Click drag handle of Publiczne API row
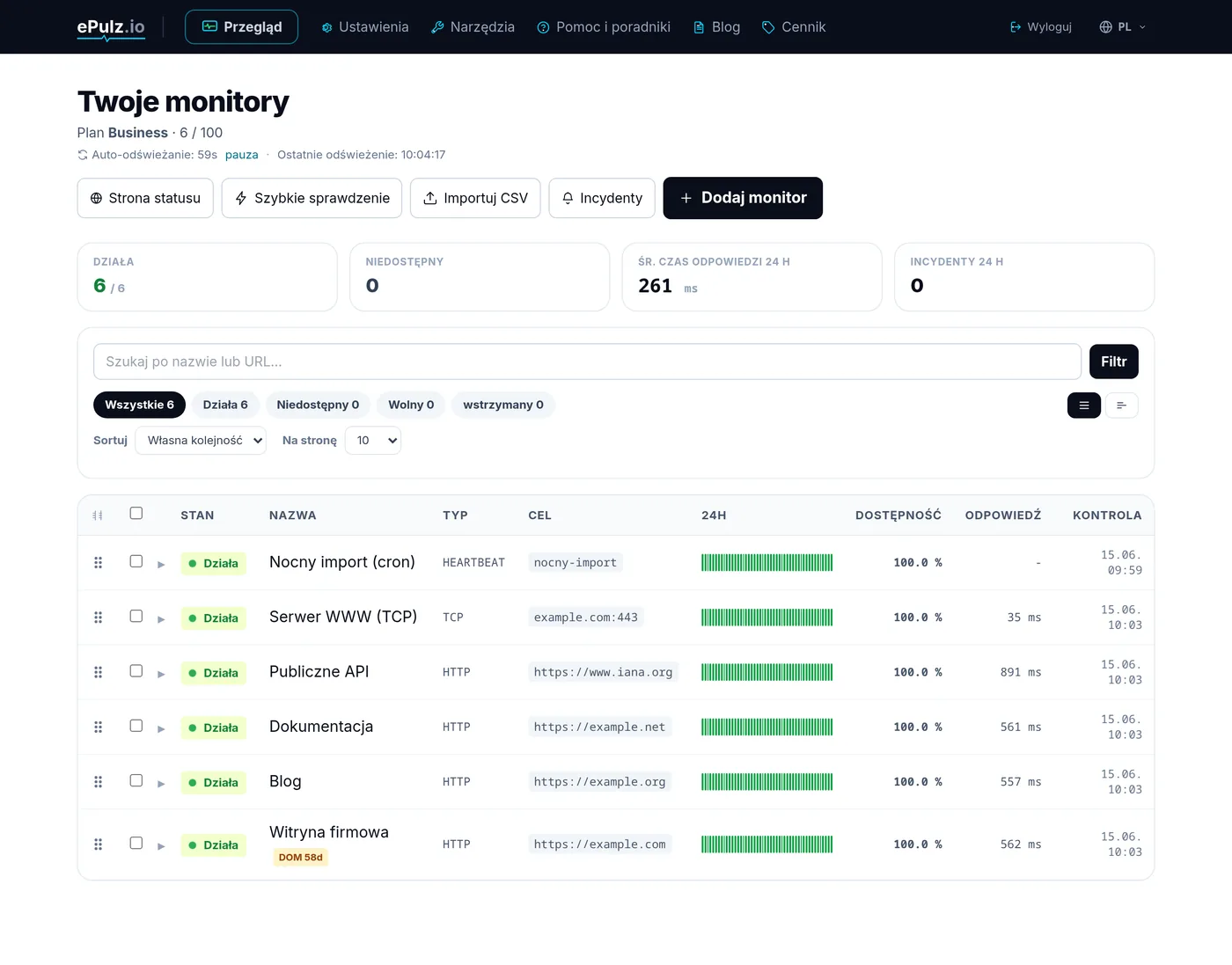The width and height of the screenshot is (1232, 965). [99, 672]
